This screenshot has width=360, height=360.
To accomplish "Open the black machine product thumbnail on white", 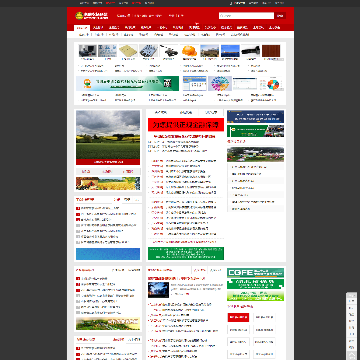I will pyautogui.click(x=169, y=51).
